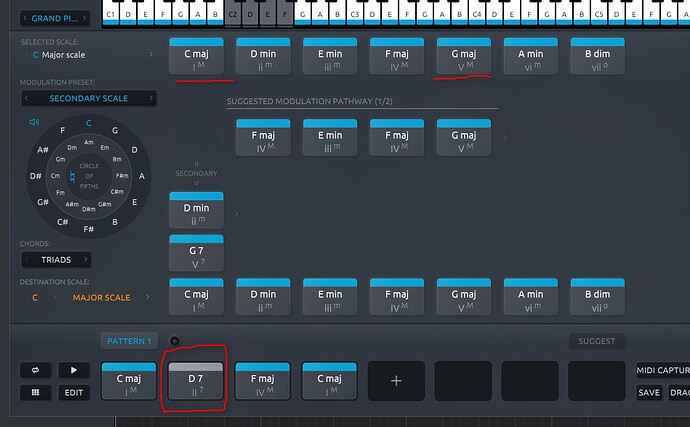Click the MIDI CAPTURE button
The height and width of the screenshot is (427, 690).
click(663, 370)
